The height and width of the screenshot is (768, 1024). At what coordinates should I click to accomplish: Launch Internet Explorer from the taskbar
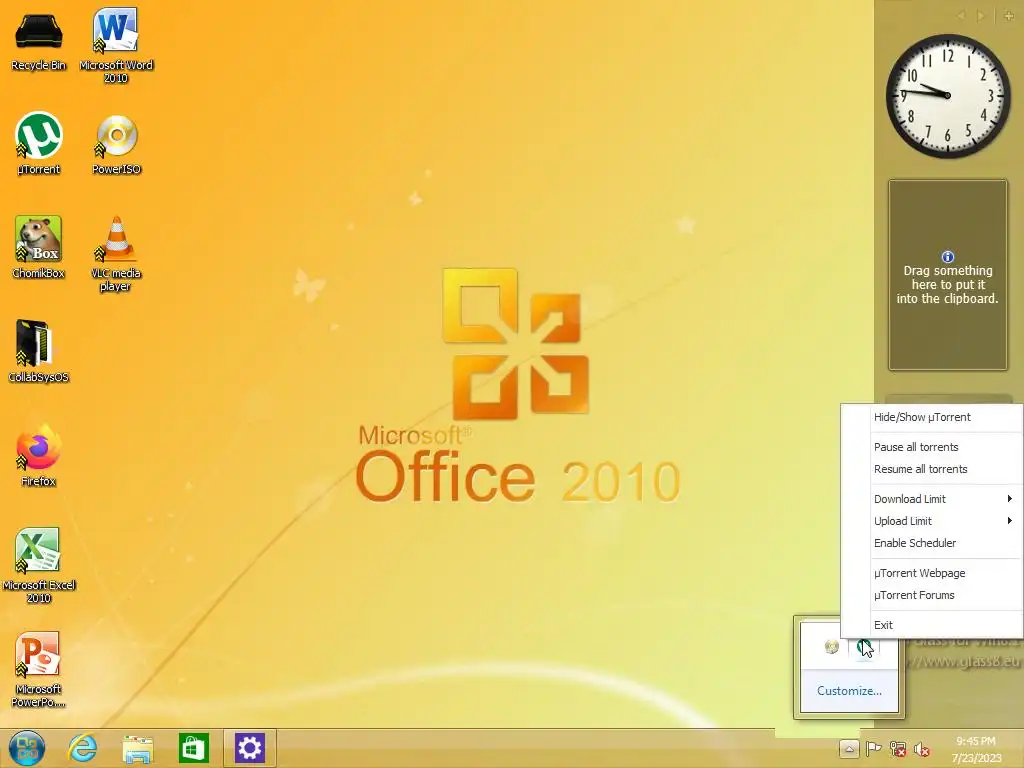pyautogui.click(x=83, y=748)
